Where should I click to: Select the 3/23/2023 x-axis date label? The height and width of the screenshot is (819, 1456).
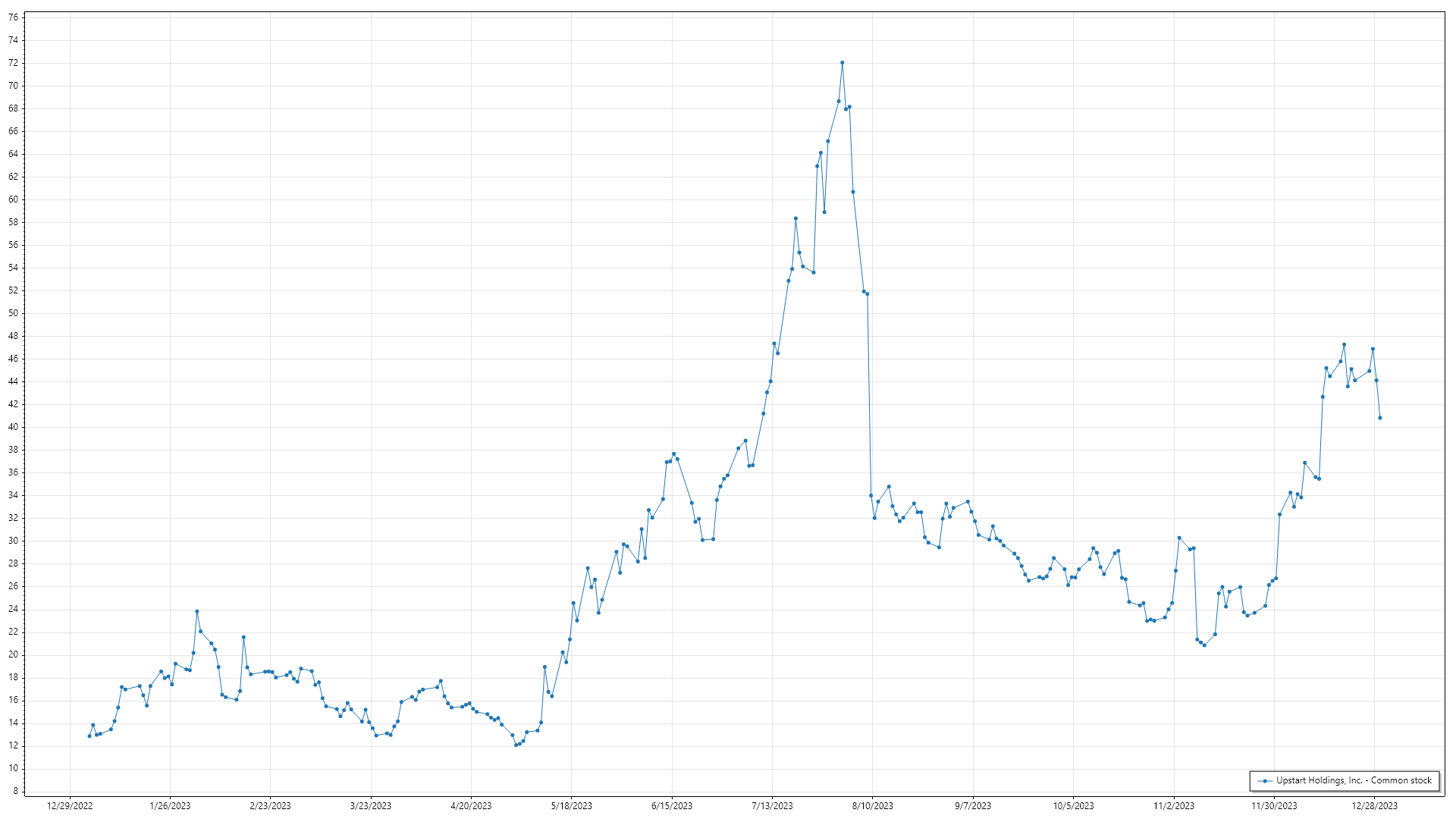click(x=371, y=806)
